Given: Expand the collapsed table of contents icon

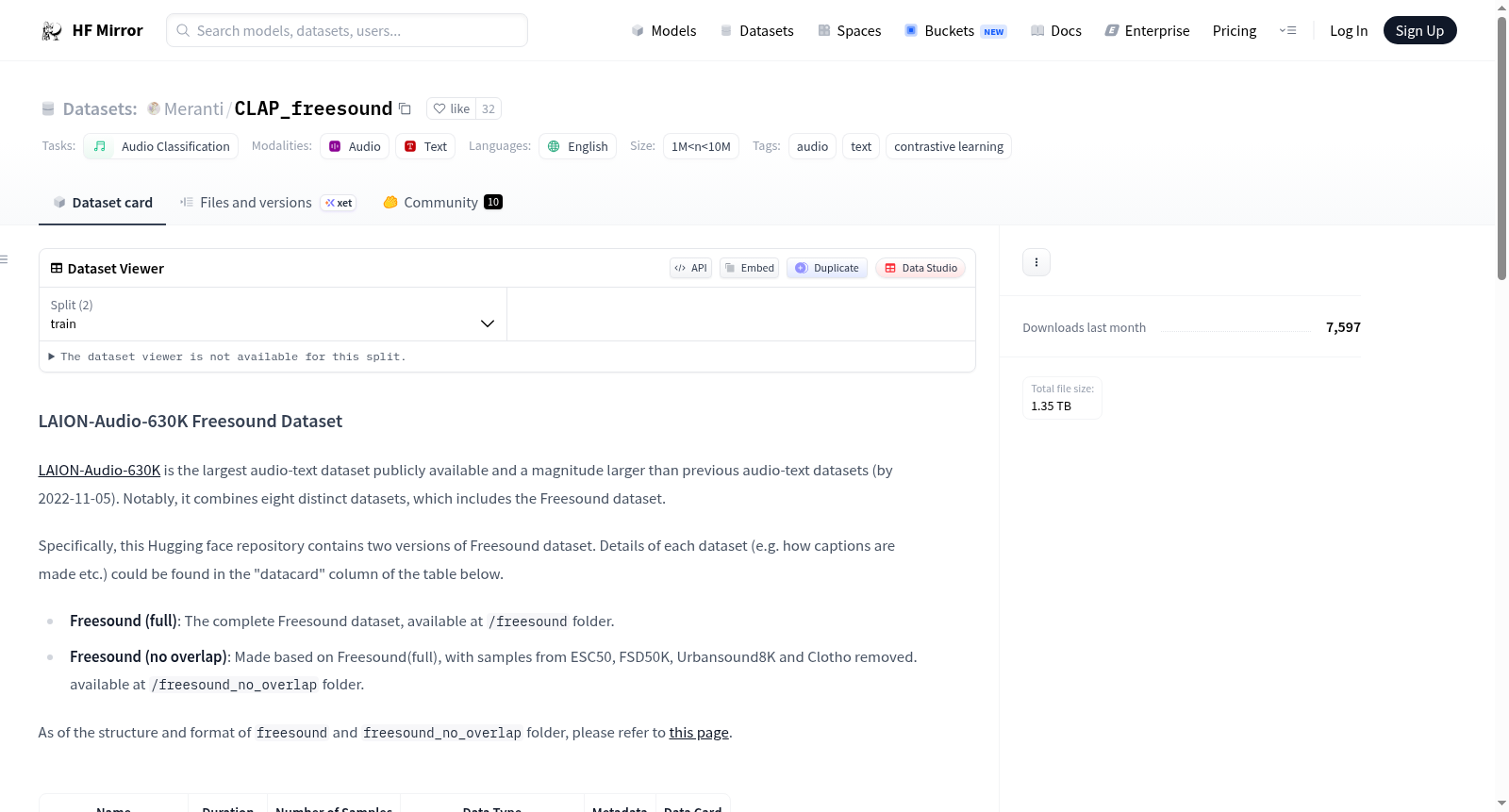Looking at the screenshot, I should (x=4, y=259).
